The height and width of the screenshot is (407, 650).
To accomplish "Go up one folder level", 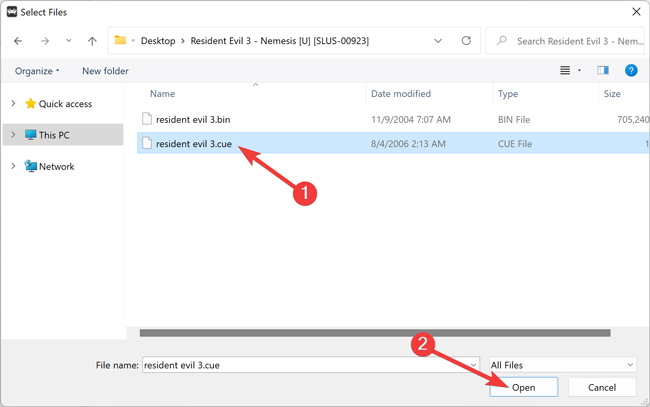I will tap(93, 41).
